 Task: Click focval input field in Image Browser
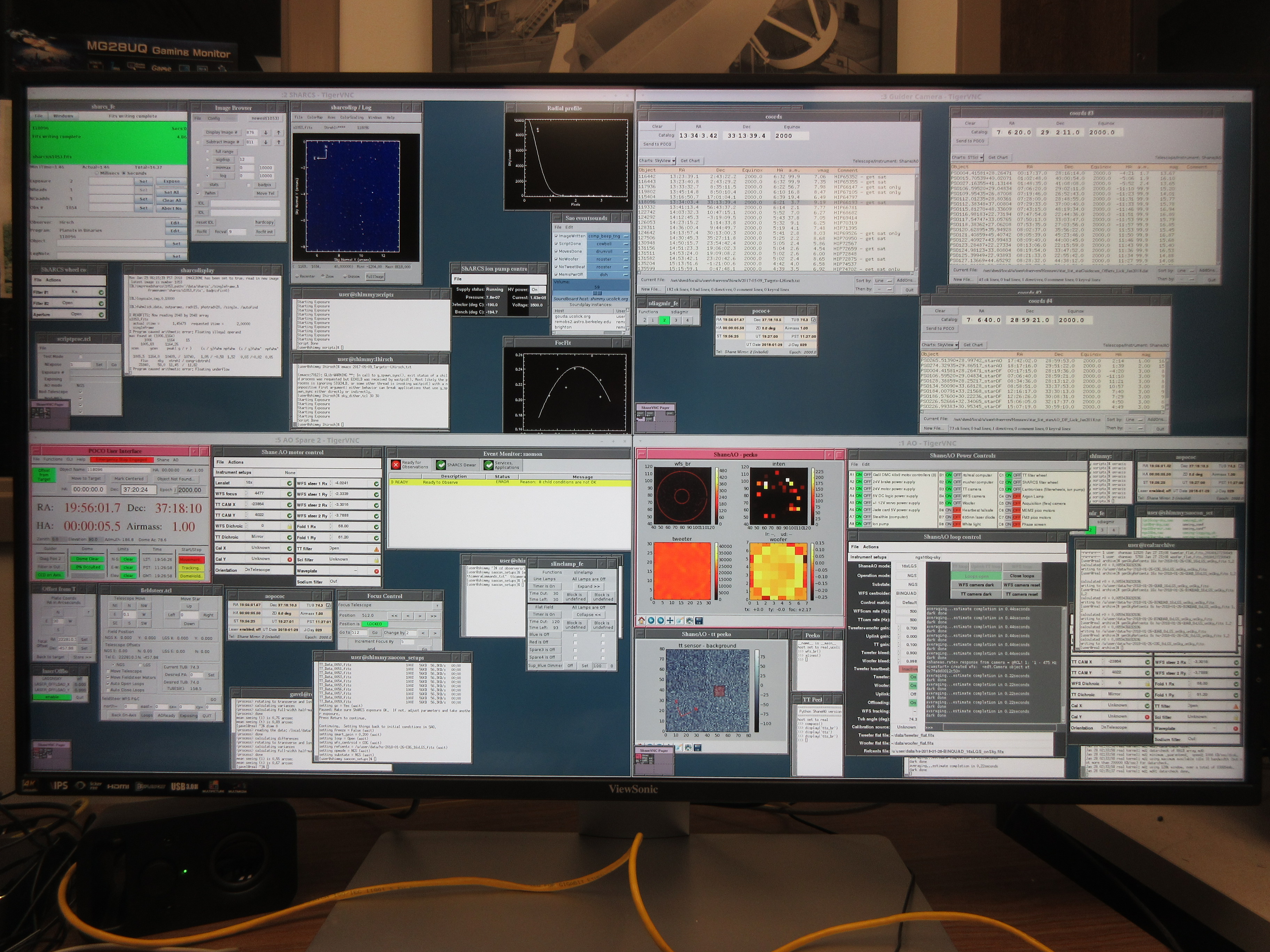pyautogui.click(x=238, y=232)
